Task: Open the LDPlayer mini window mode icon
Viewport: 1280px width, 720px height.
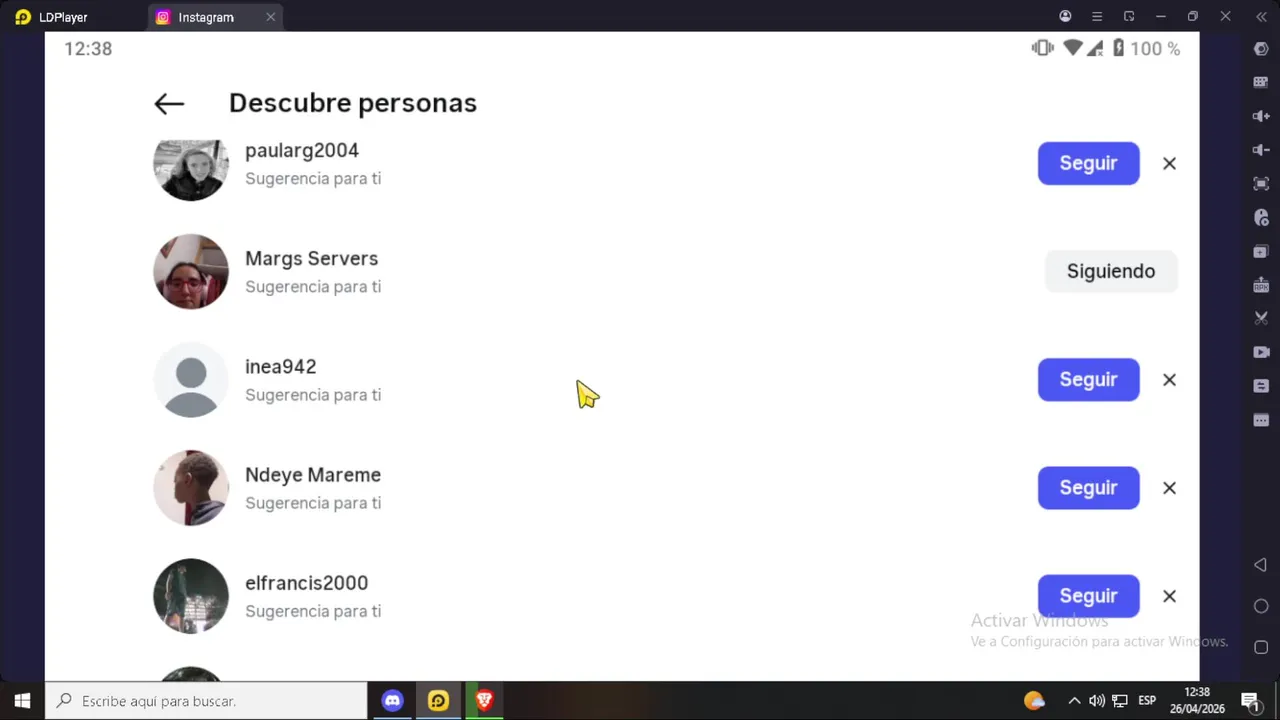Action: 1129,16
